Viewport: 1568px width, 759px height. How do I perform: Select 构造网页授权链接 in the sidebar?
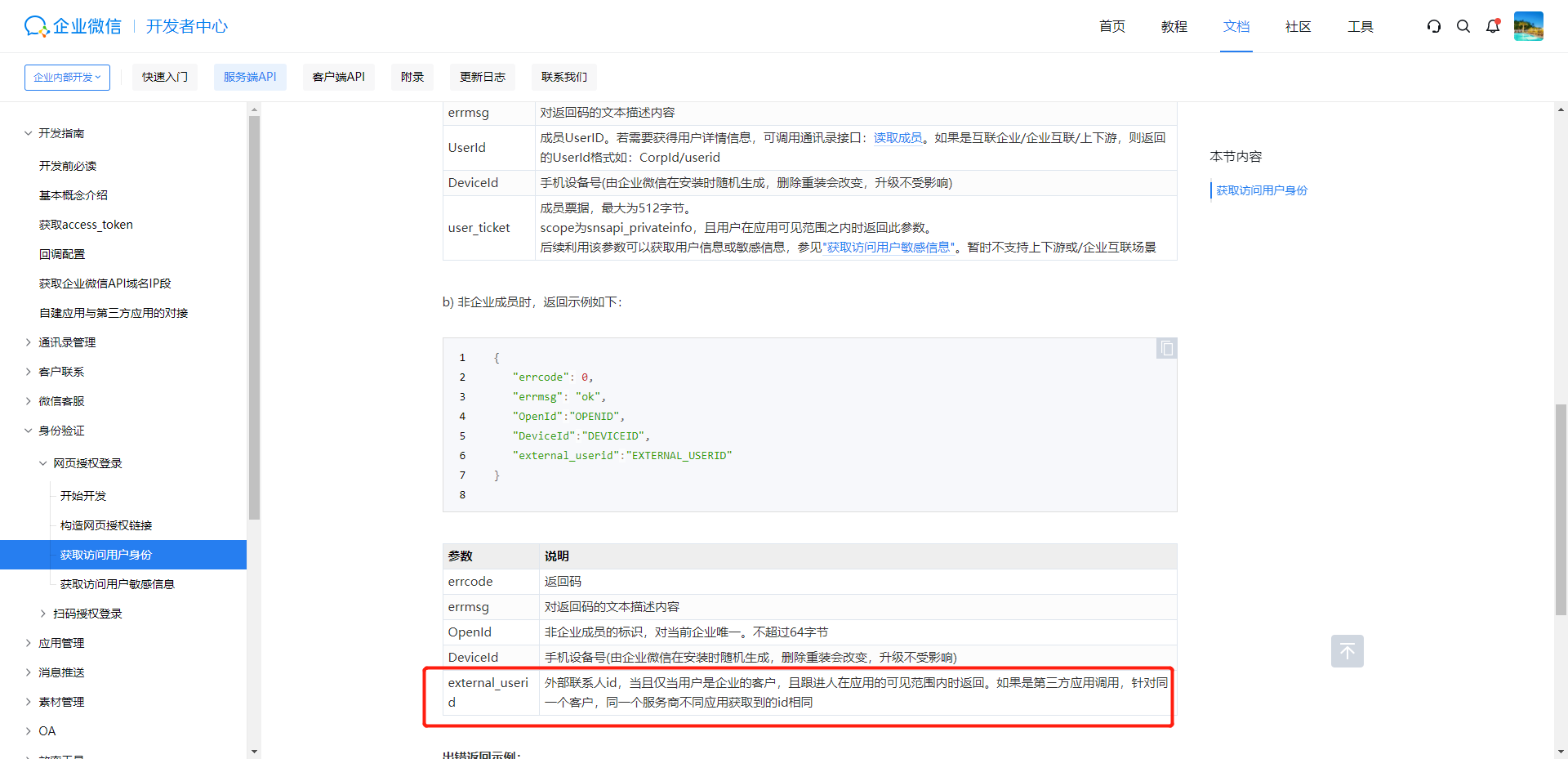pos(105,525)
